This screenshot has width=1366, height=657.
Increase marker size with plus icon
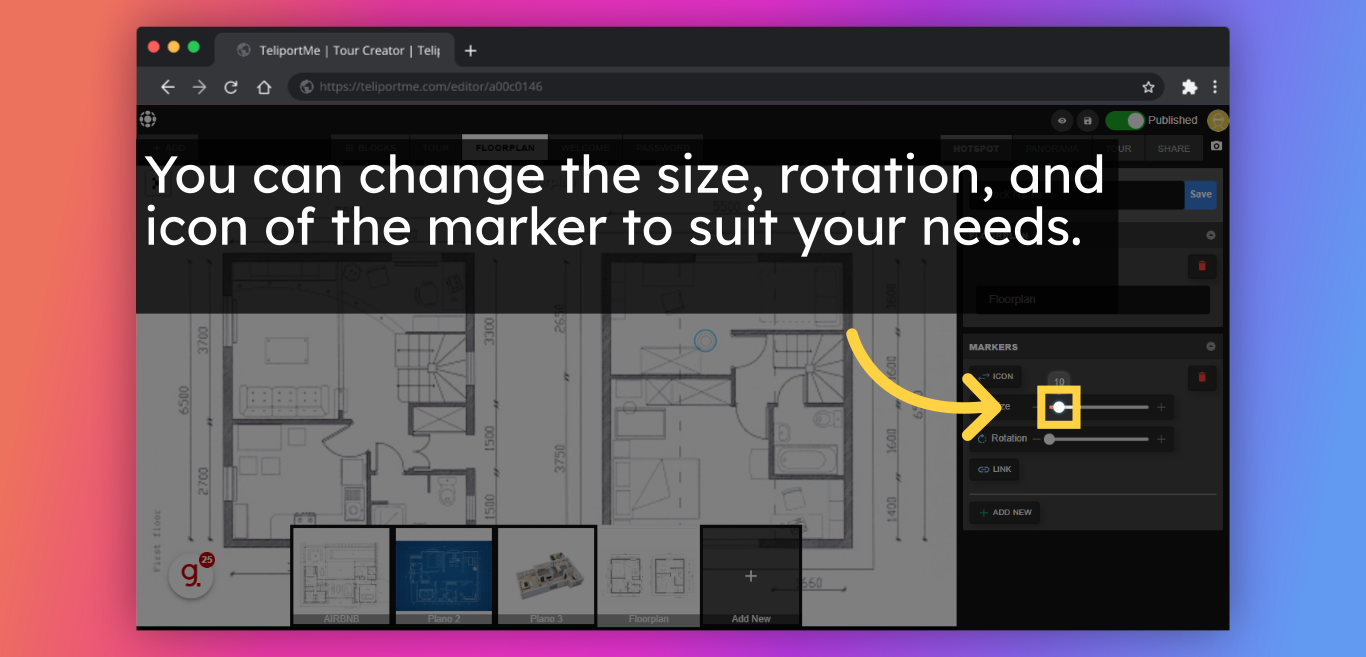point(1161,407)
